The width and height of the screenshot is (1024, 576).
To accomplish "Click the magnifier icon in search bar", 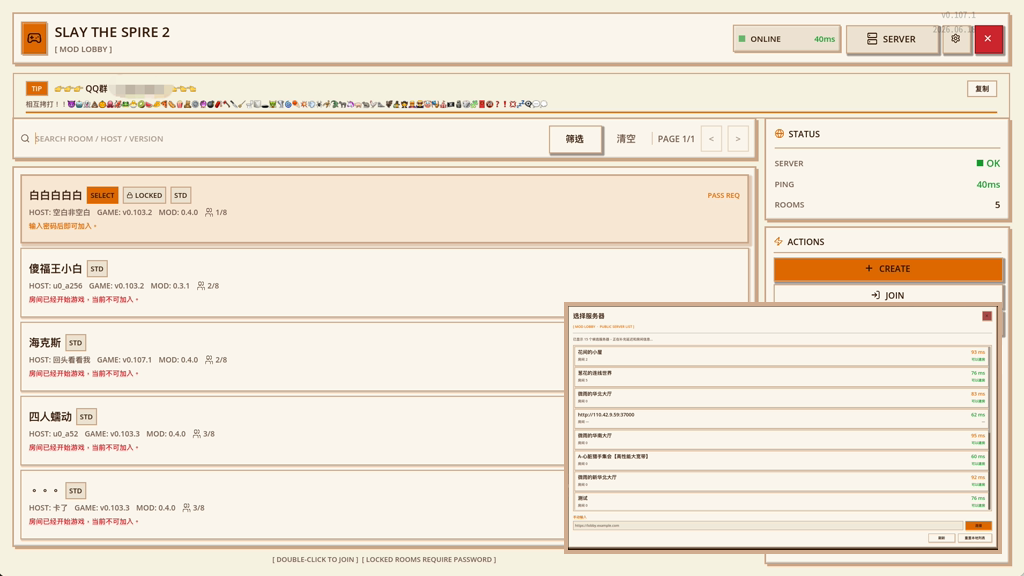I will click(25, 138).
